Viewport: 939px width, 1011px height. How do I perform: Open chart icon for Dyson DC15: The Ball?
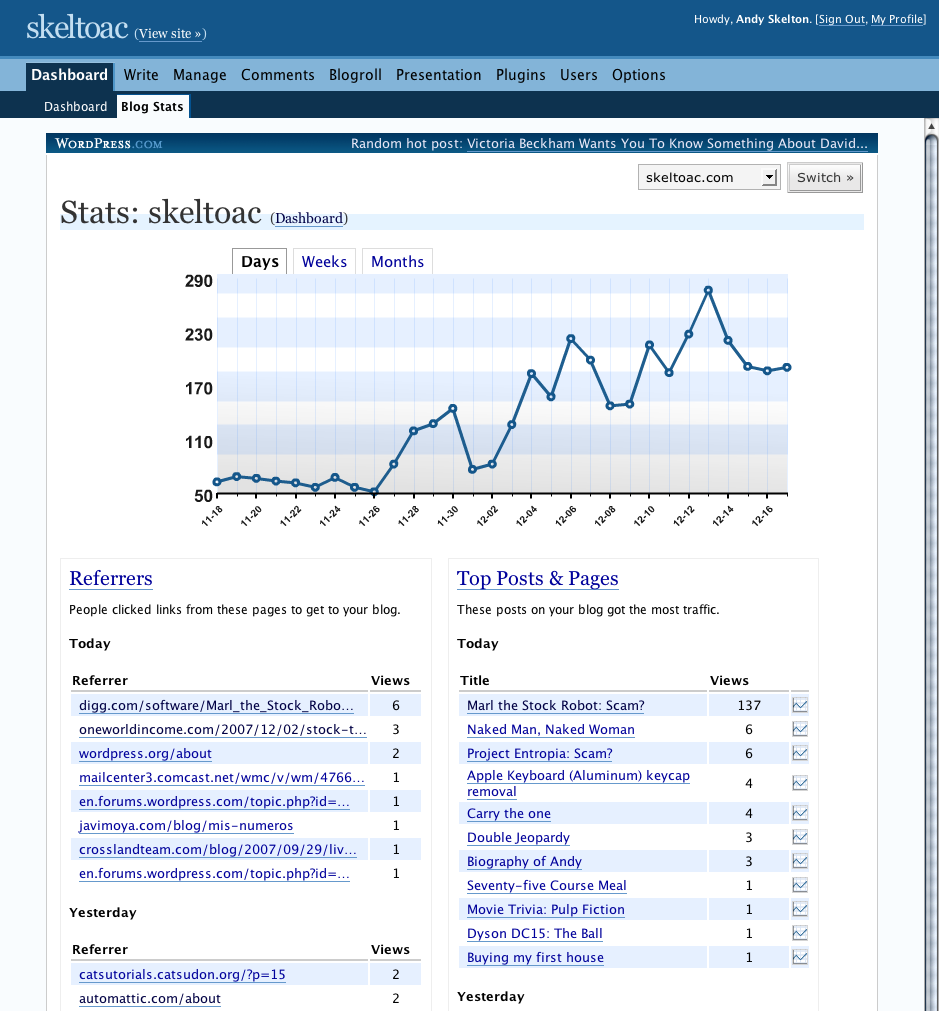click(x=799, y=933)
